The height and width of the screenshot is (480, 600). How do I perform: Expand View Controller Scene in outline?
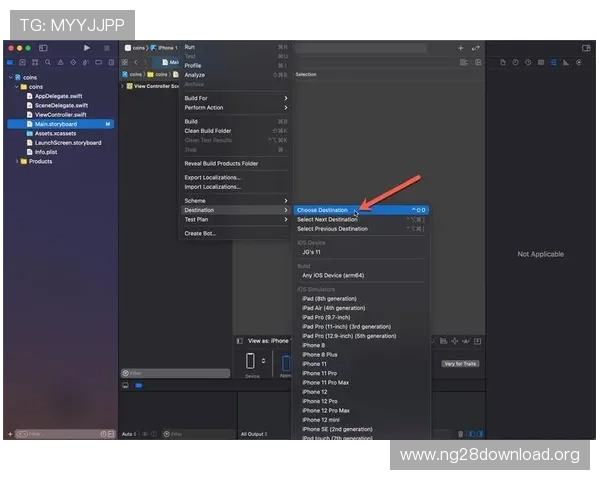[x=124, y=86]
